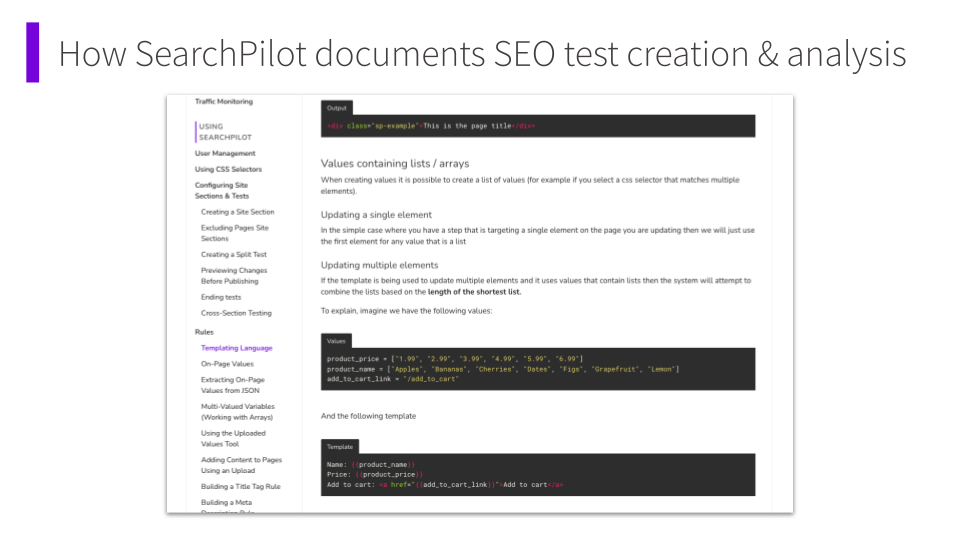This screenshot has width=960, height=540.
Task: Click 'To explain, imagine we have' sentence
Action: pos(407,311)
